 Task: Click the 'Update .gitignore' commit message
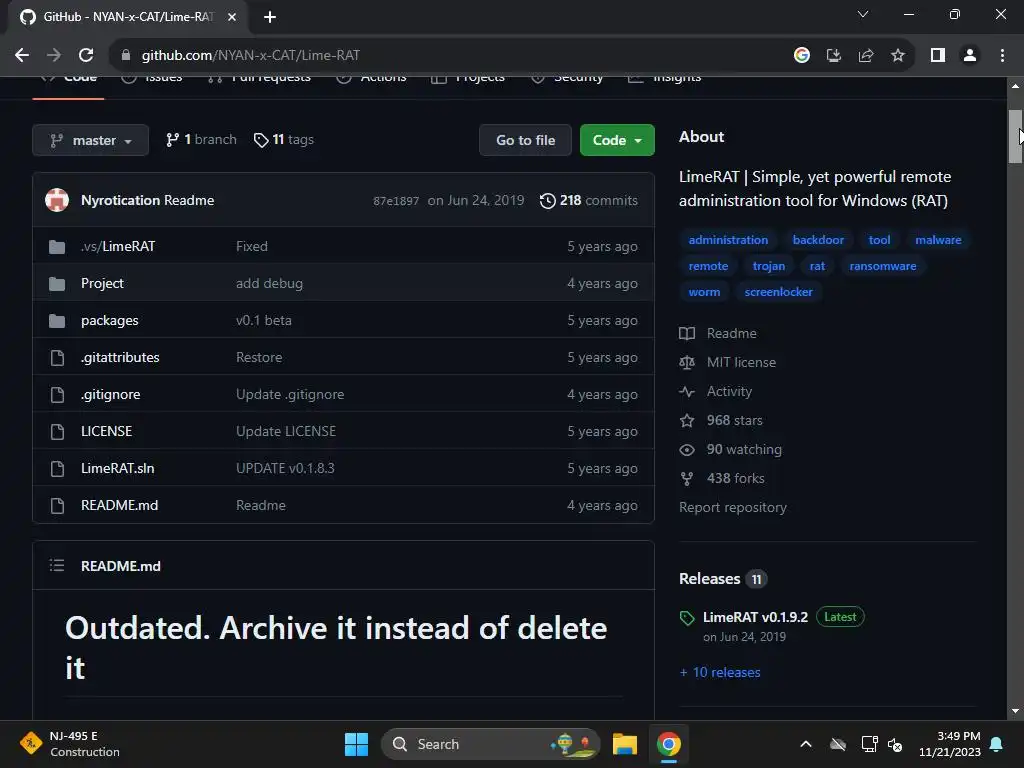coord(290,394)
